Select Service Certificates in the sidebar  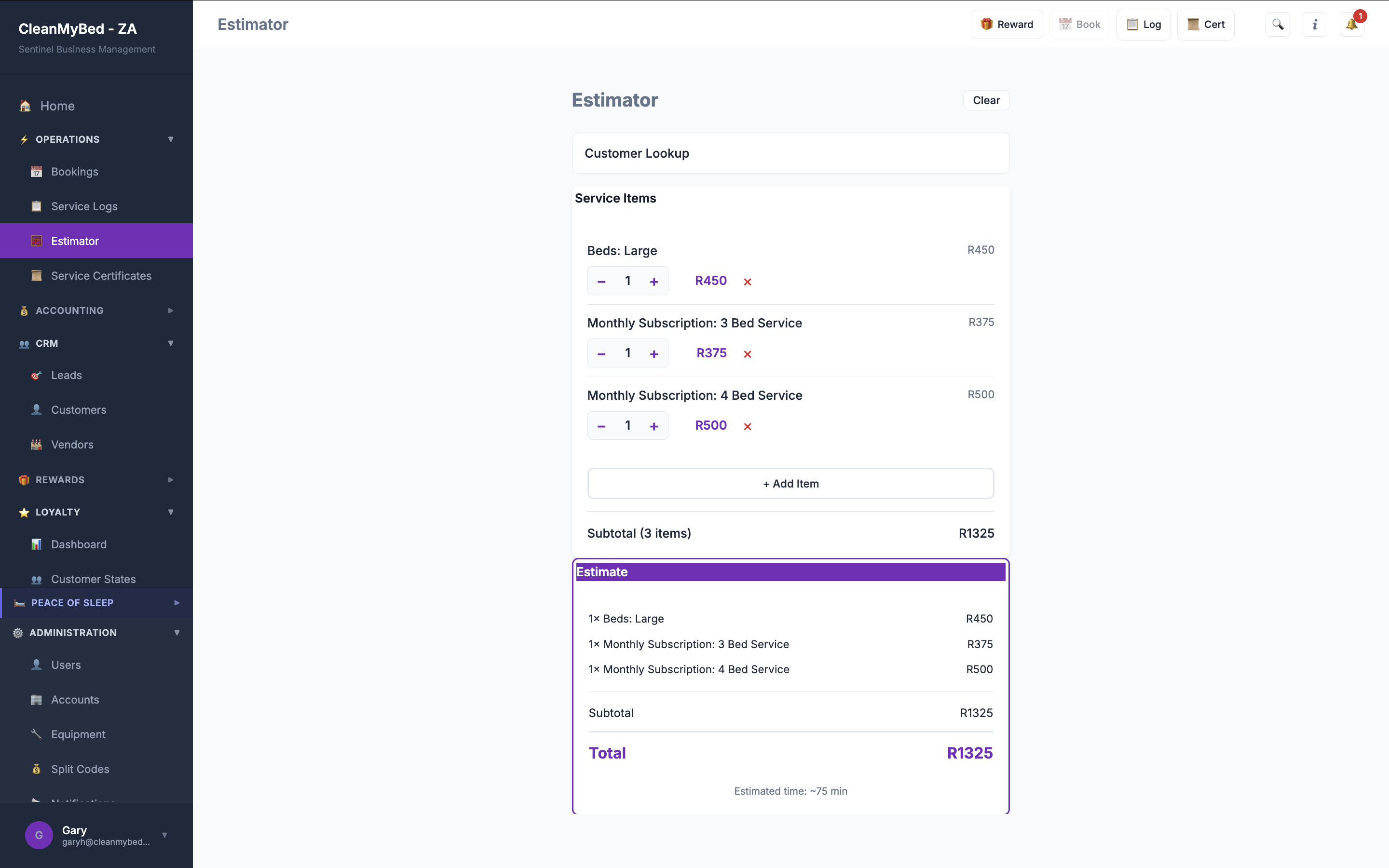[x=101, y=275]
